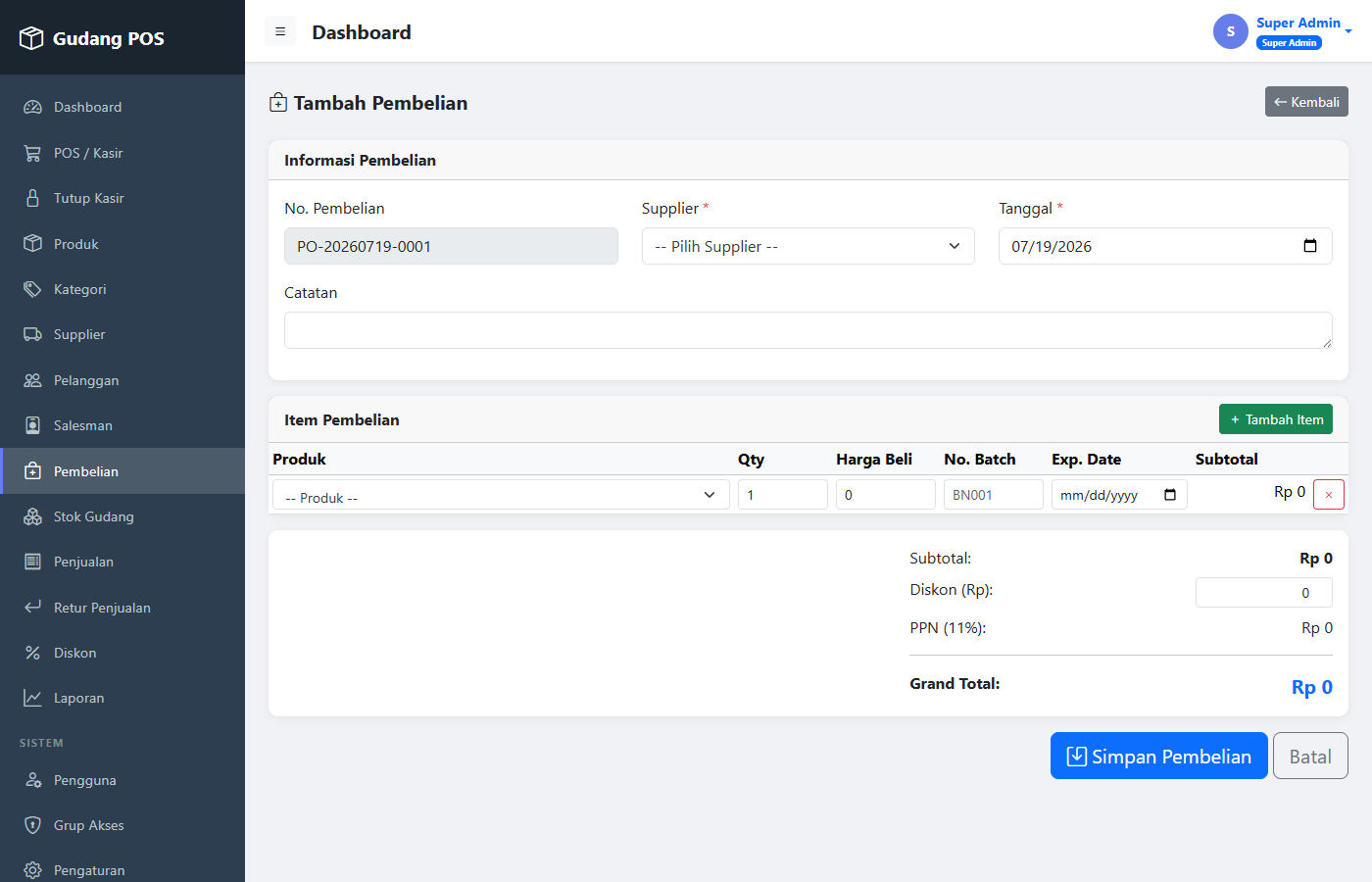
Task: Click the Tutup Kasir lock icon
Action: (32, 198)
